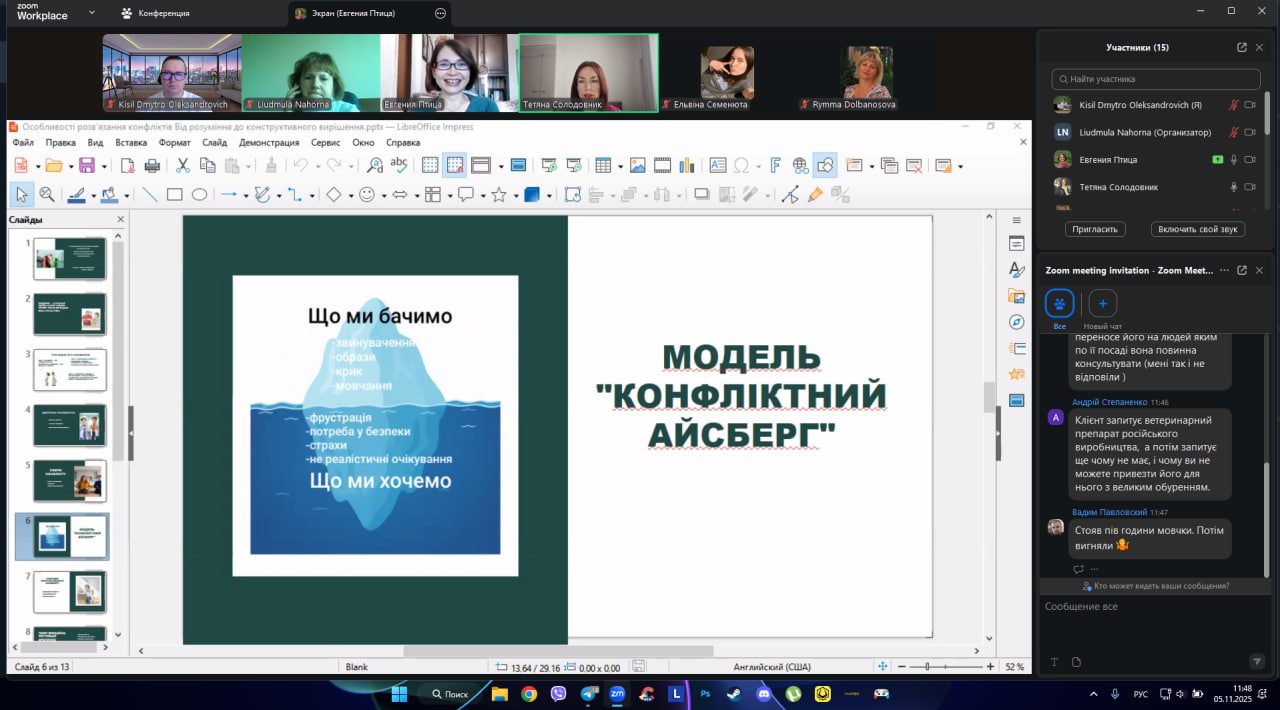The image size is (1280, 710).
Task: Click the Print icon in the toolbar
Action: 152,166
